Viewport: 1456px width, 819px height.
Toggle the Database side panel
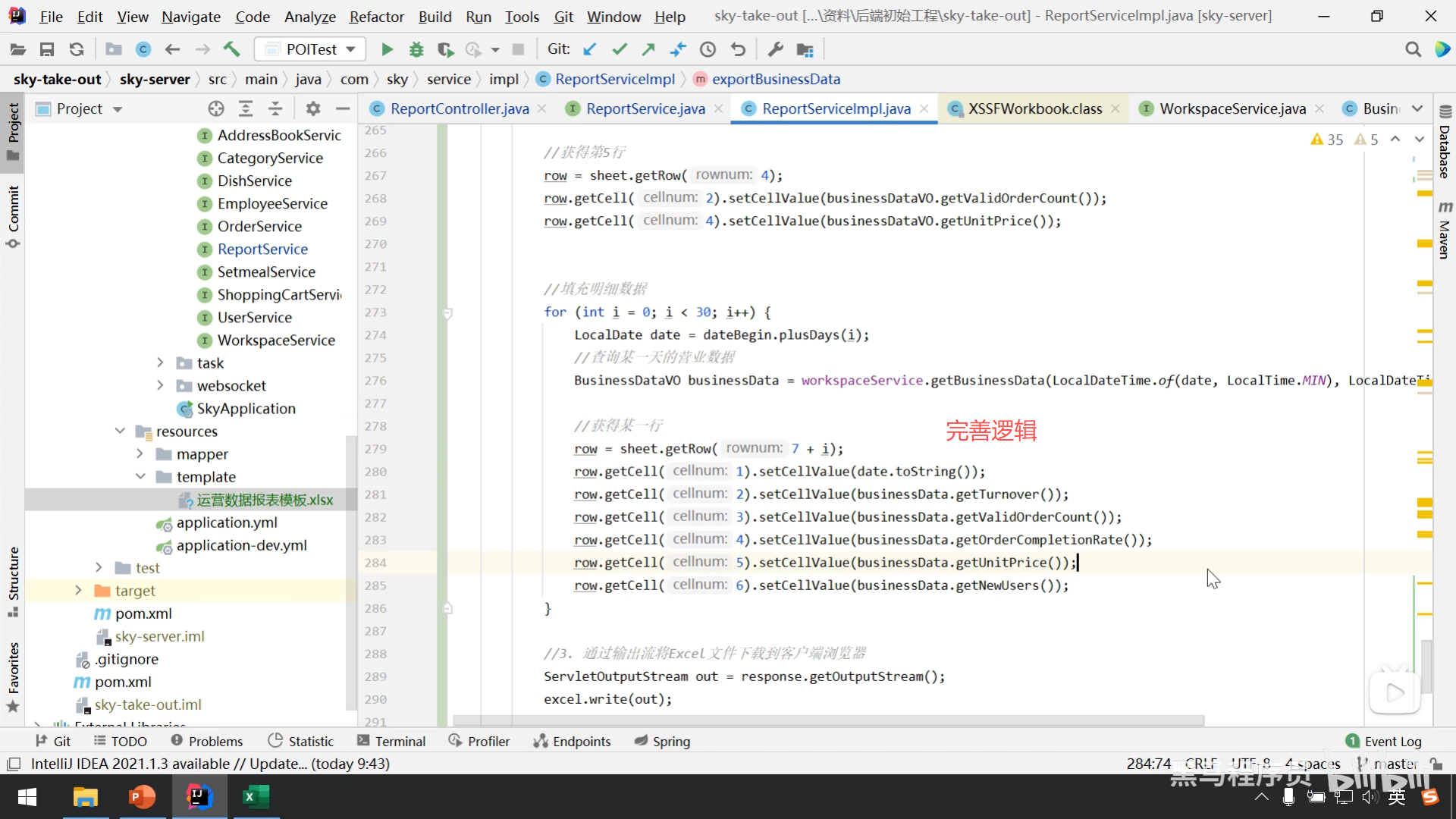click(x=1444, y=144)
